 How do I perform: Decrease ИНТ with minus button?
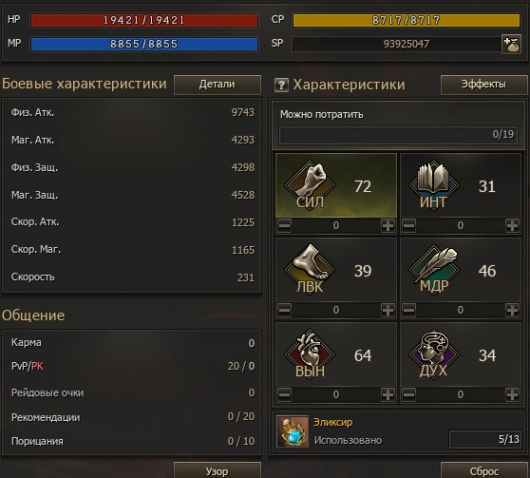(409, 225)
